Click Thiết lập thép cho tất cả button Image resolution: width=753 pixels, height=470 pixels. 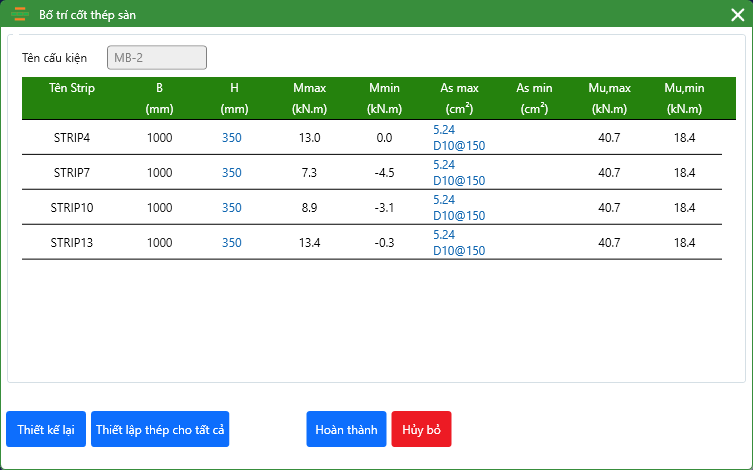click(160, 429)
